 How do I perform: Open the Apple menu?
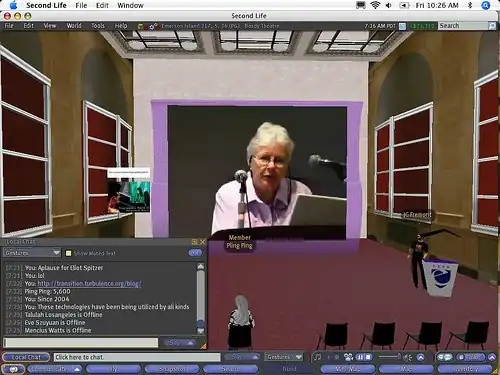click(x=13, y=5)
